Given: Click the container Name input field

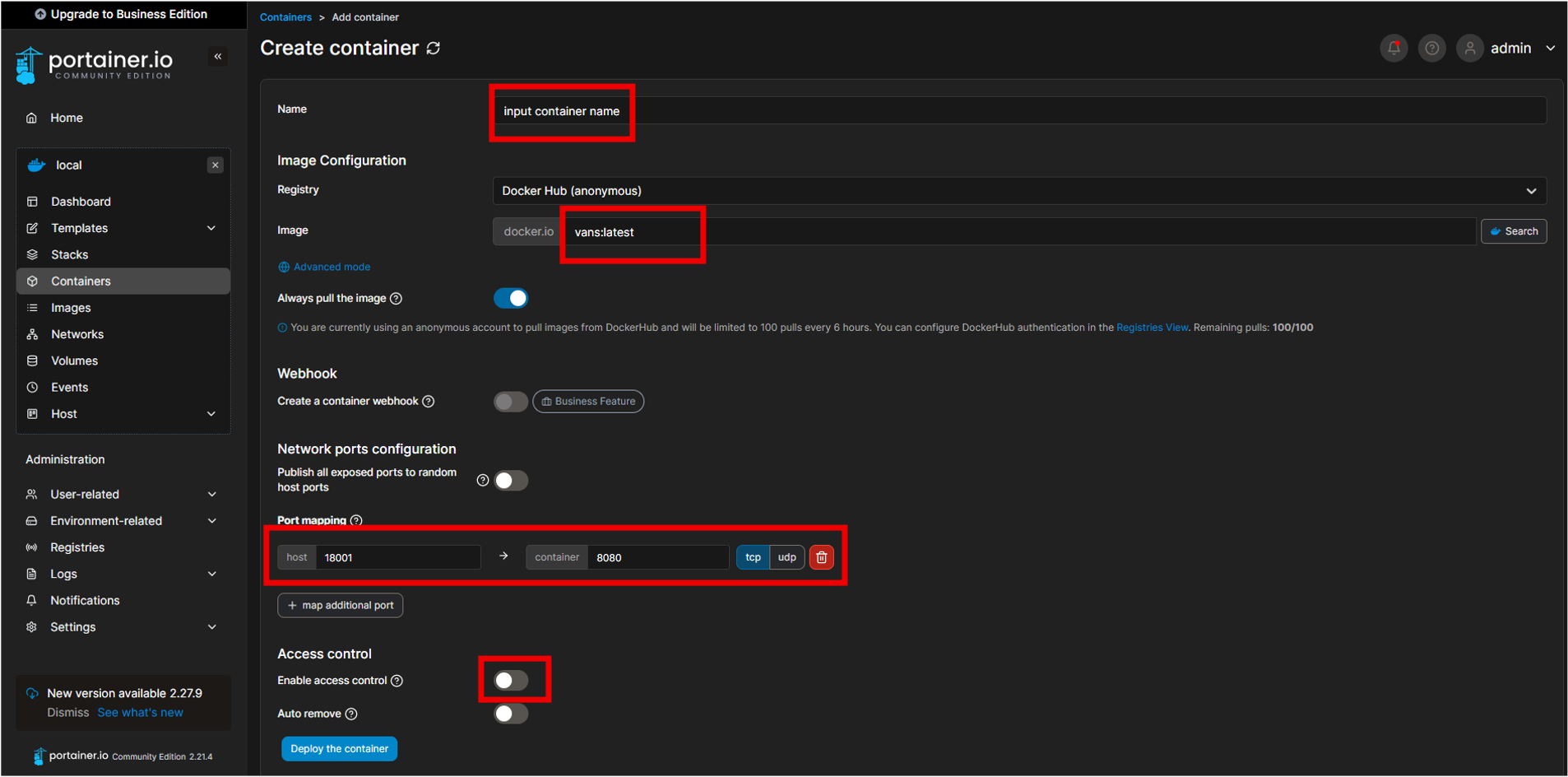Looking at the screenshot, I should [x=1018, y=111].
